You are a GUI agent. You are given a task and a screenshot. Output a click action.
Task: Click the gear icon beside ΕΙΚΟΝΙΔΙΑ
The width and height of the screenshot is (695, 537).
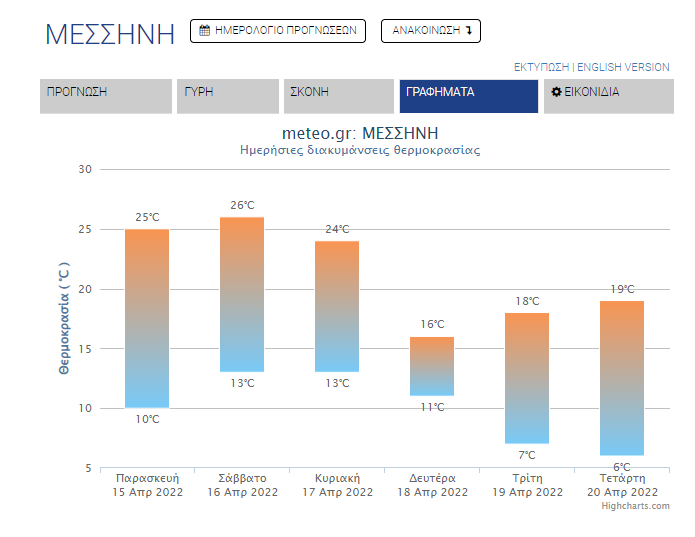click(x=556, y=92)
